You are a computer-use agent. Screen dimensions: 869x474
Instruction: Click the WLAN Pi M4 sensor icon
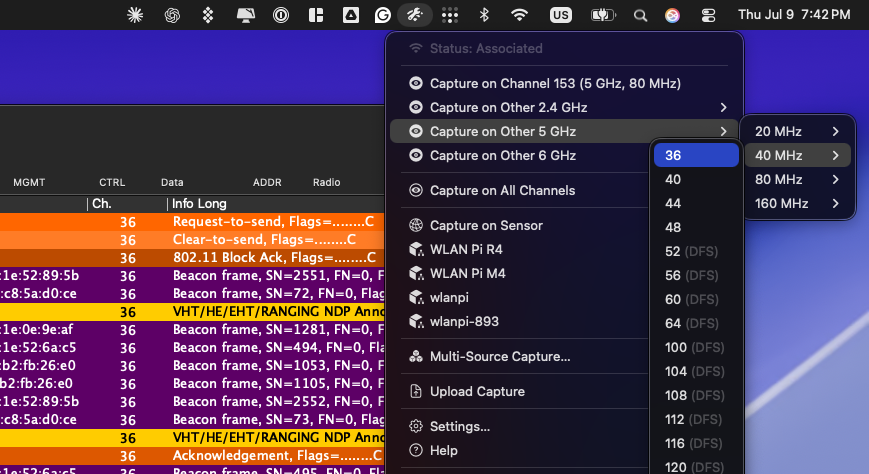coord(416,273)
